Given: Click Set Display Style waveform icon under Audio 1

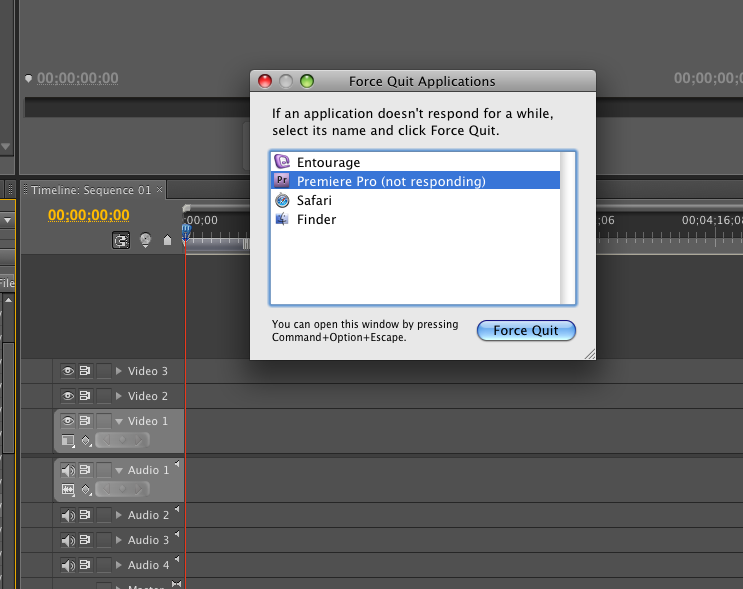Looking at the screenshot, I should 68,490.
